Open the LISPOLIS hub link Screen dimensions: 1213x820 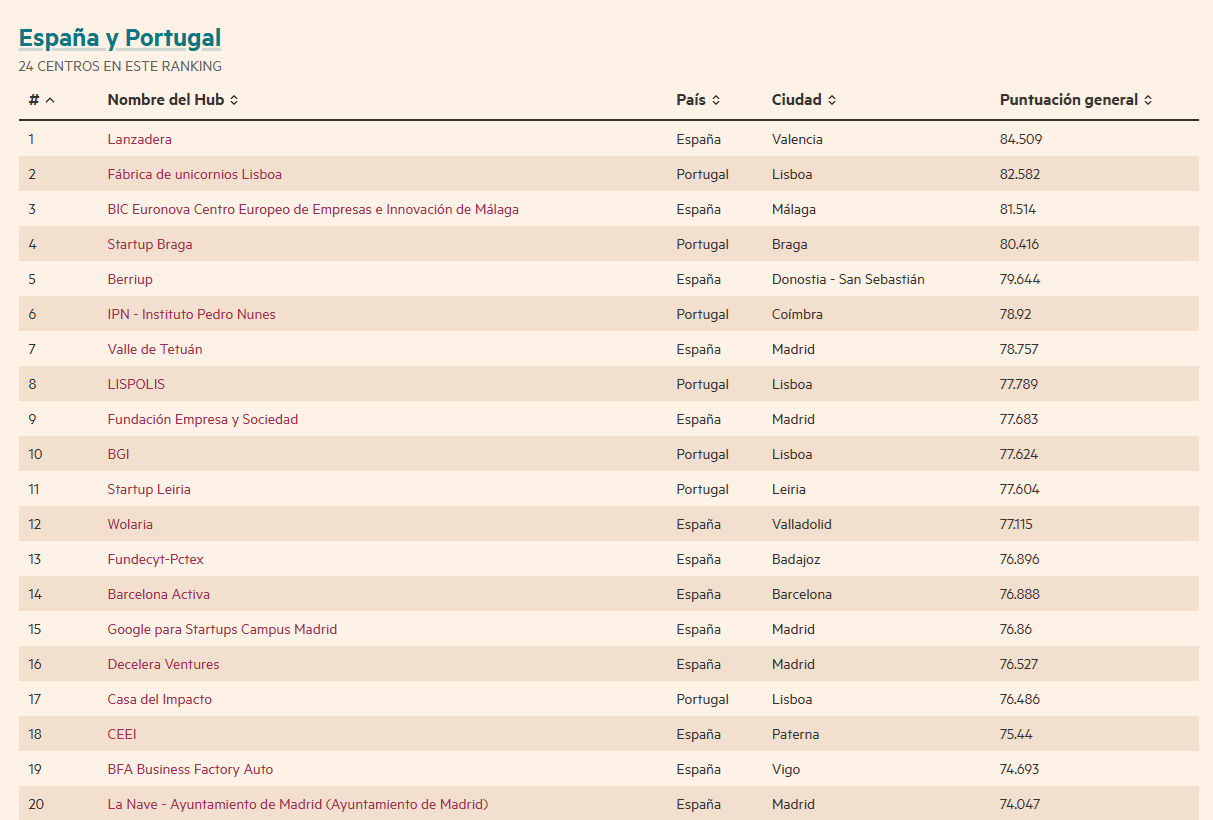pos(136,384)
